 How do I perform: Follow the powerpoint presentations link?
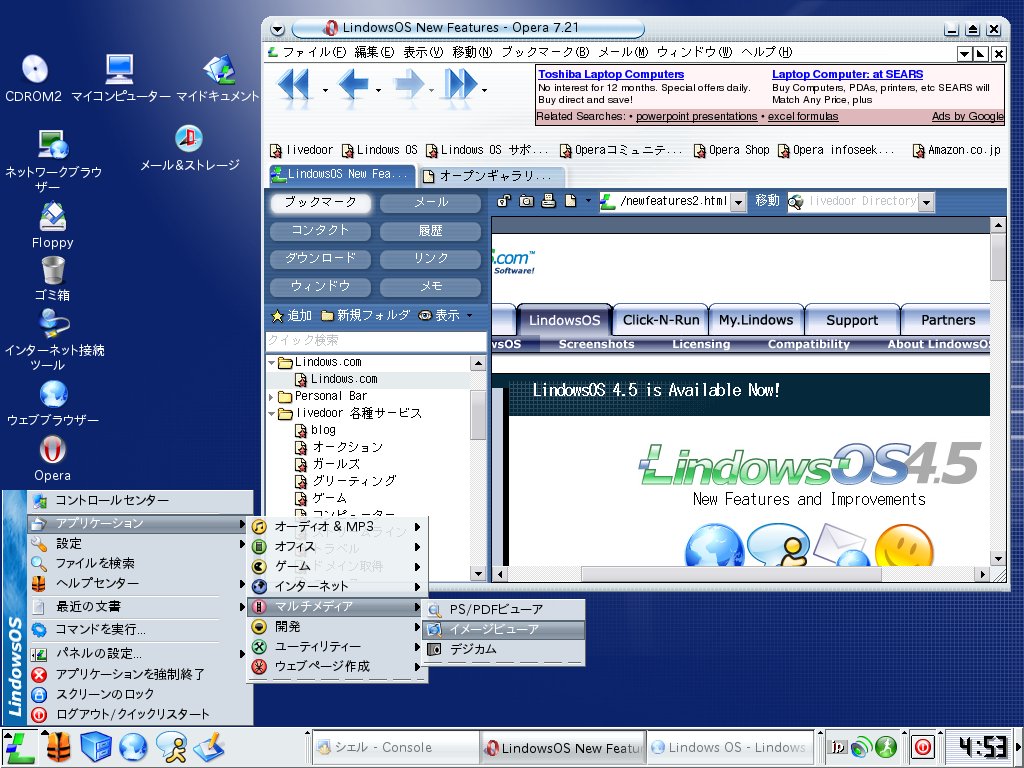click(697, 116)
